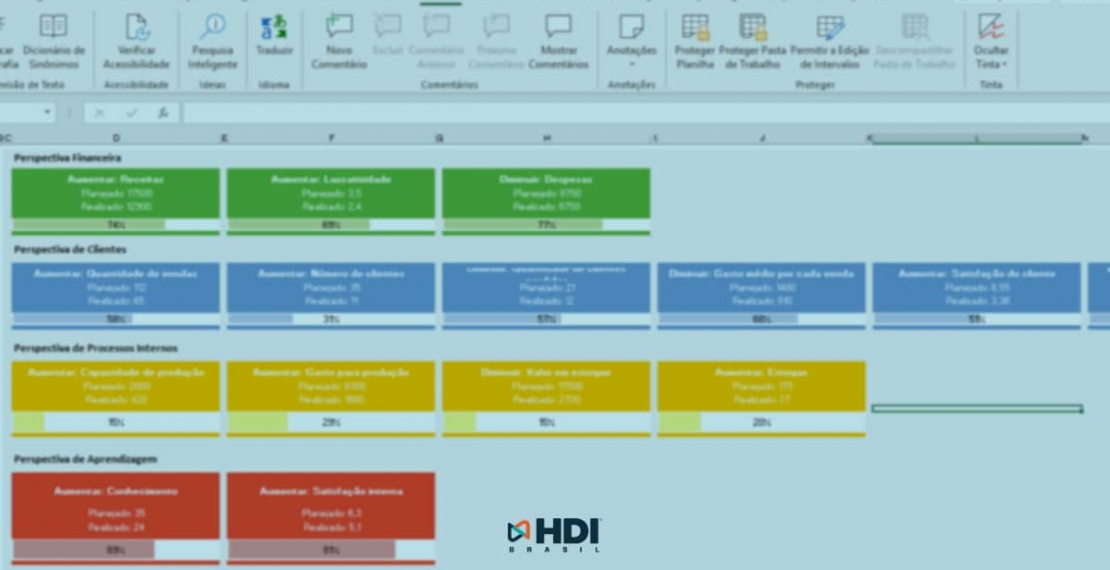Screen dimensions: 1110x570
Task: Select column H header
Action: tap(547, 138)
